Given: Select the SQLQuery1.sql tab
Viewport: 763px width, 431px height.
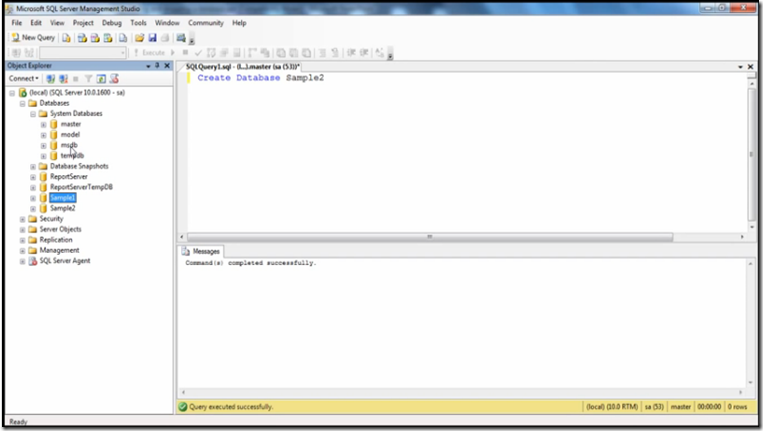Looking at the screenshot, I should coord(242,67).
